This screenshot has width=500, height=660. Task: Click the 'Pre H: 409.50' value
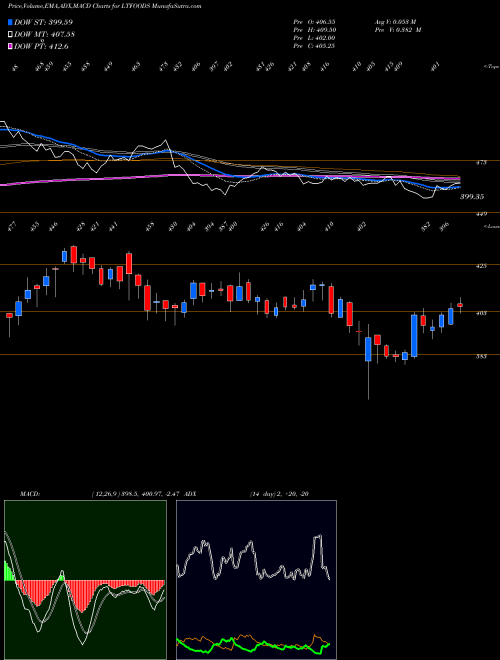pyautogui.click(x=314, y=30)
